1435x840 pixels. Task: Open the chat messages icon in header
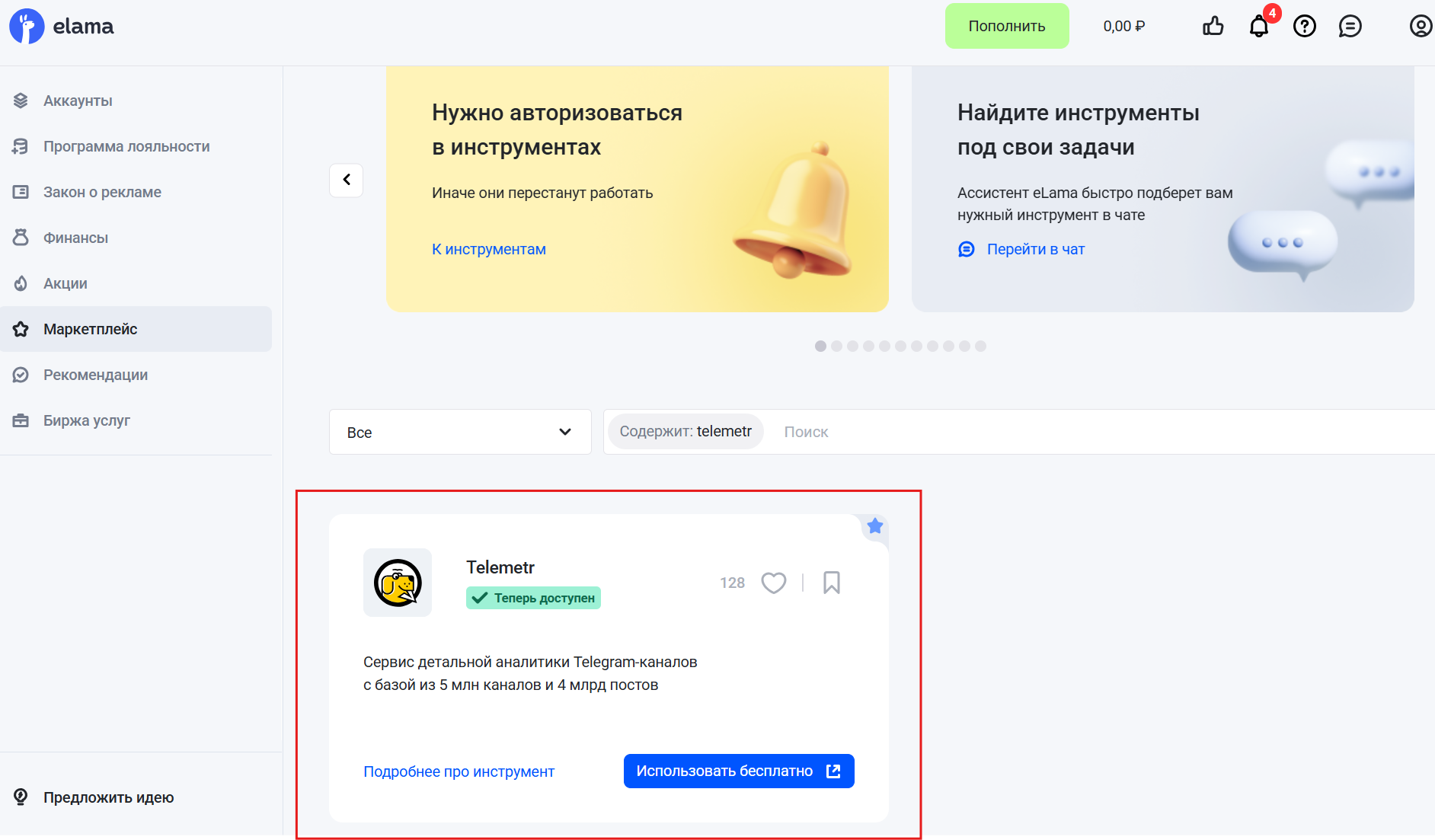(x=1350, y=27)
